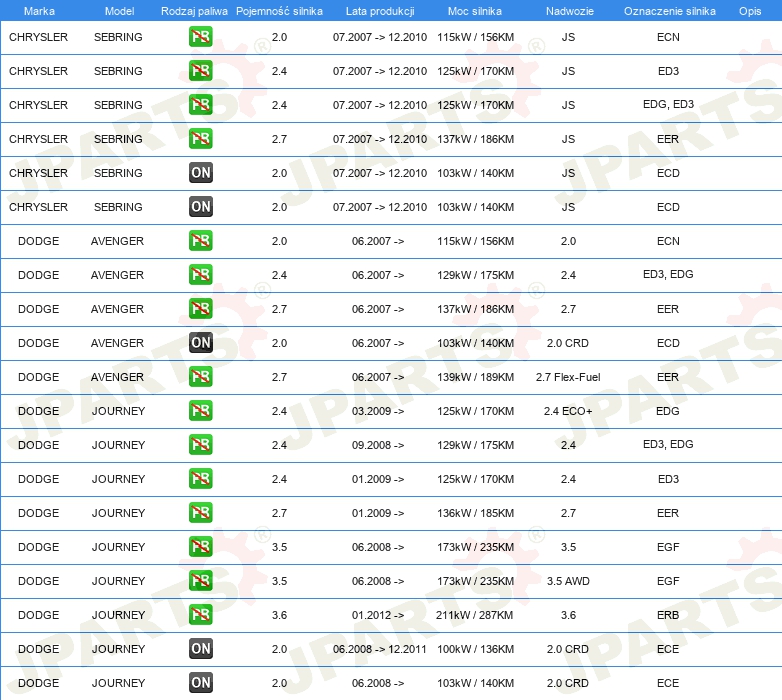Click the EDG, ED3 engine code cell
This screenshot has width=782, height=700.
click(x=668, y=104)
